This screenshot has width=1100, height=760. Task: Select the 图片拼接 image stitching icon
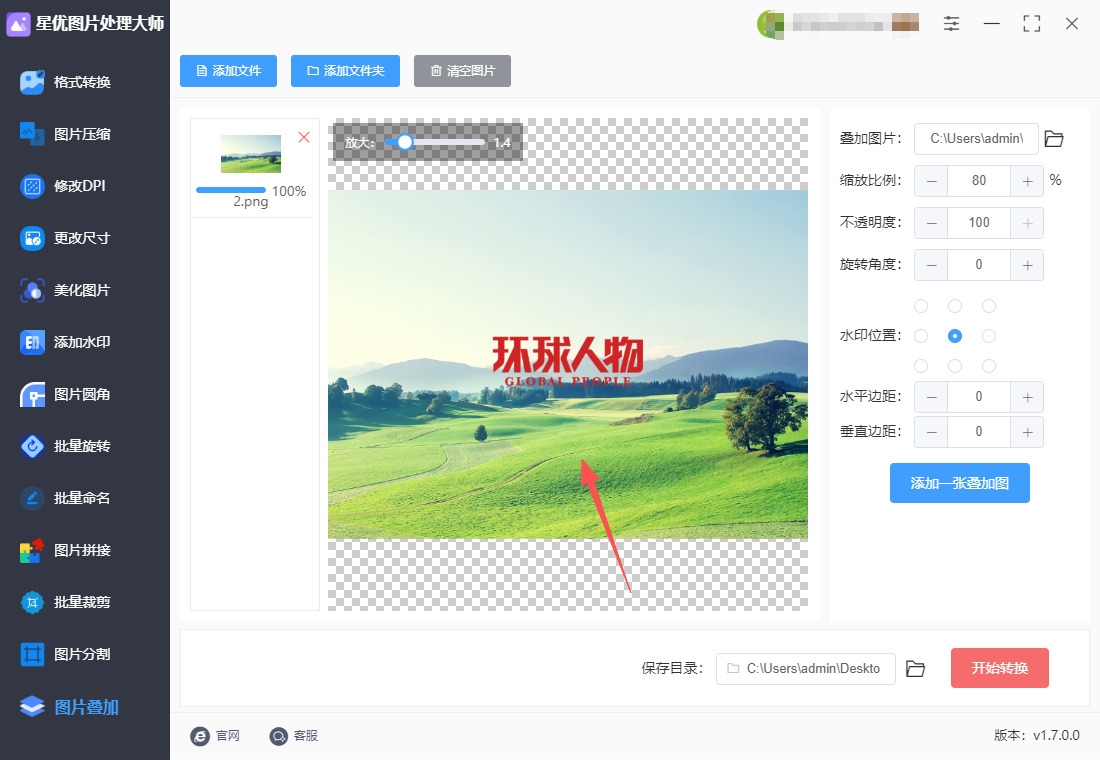tap(32, 550)
